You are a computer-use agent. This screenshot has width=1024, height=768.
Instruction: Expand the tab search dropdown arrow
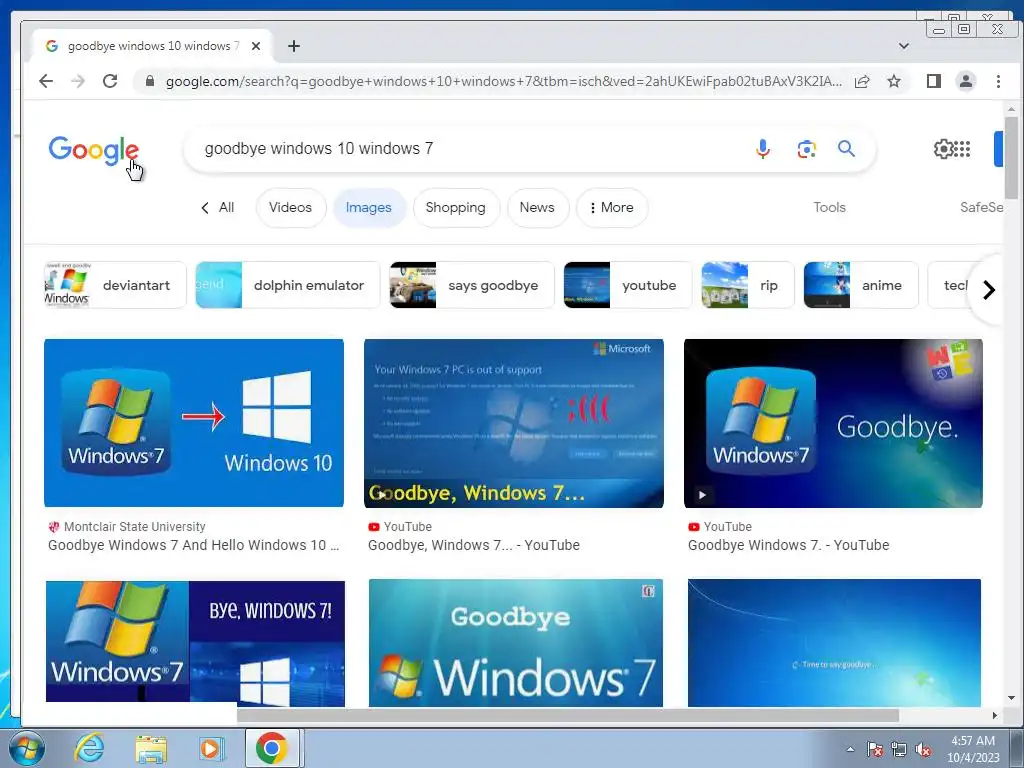point(904,46)
